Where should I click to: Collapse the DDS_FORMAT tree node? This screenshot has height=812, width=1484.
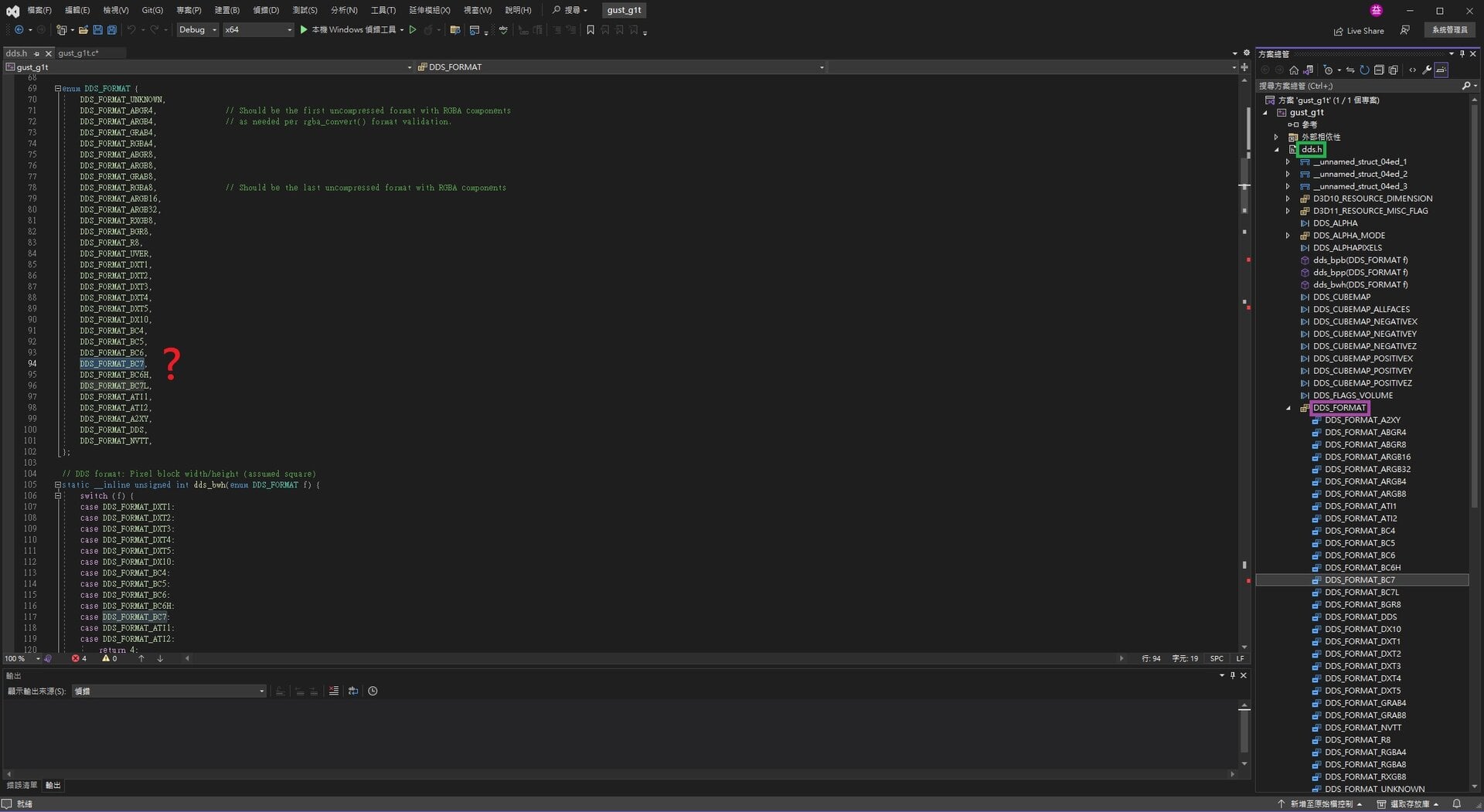click(1288, 408)
